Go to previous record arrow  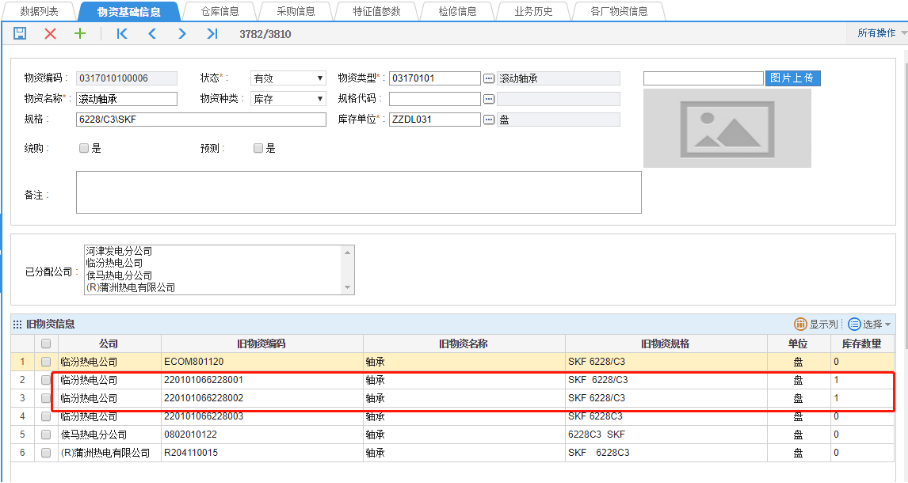click(152, 34)
